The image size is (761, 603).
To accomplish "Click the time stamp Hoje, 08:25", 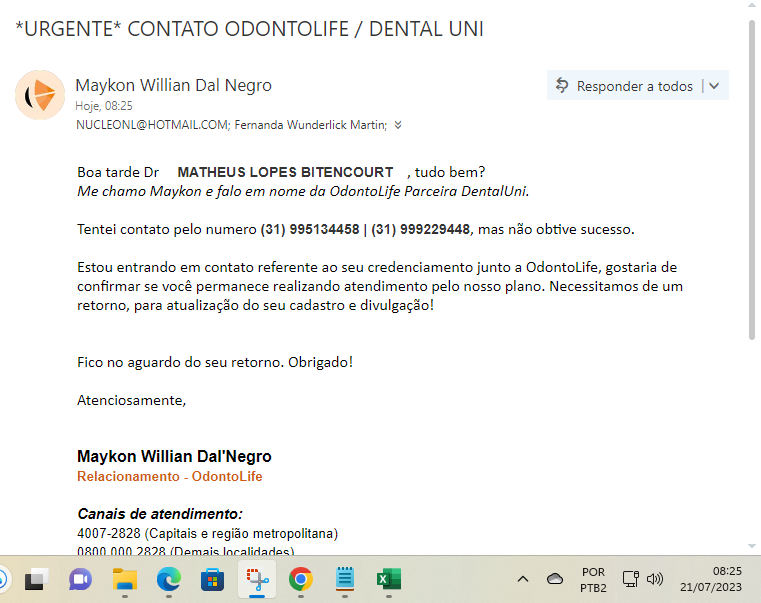I will [104, 106].
